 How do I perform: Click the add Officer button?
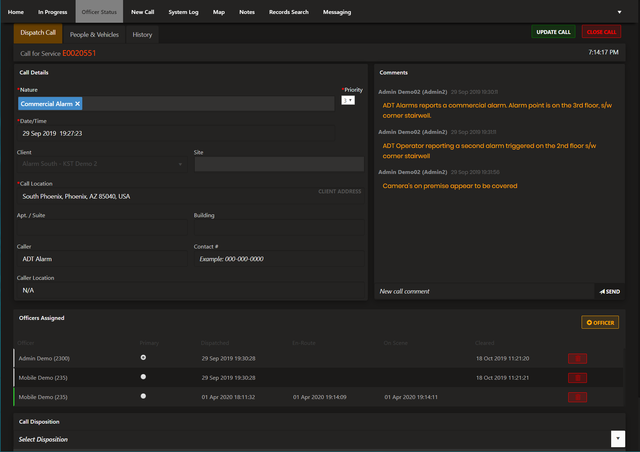coord(600,322)
